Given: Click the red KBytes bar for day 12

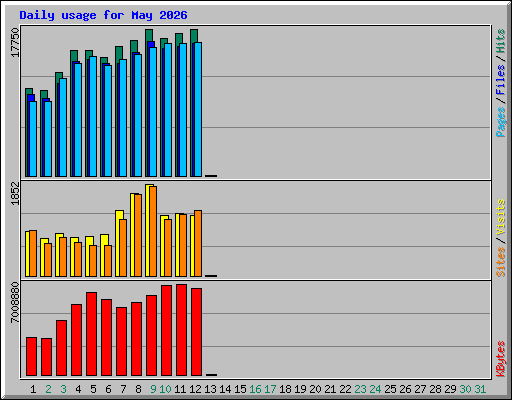Looking at the screenshot, I should coord(196,332).
